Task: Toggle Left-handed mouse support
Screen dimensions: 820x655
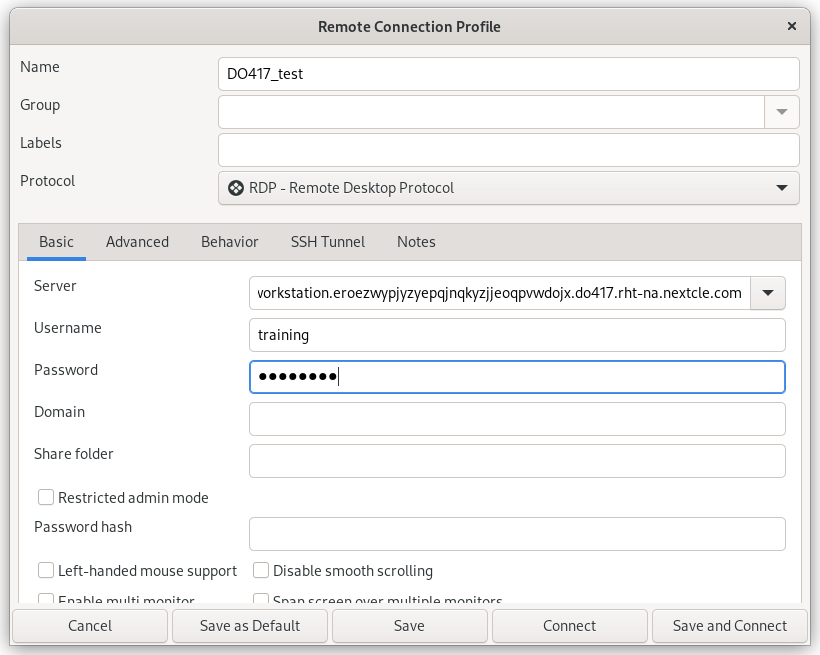Action: click(46, 571)
